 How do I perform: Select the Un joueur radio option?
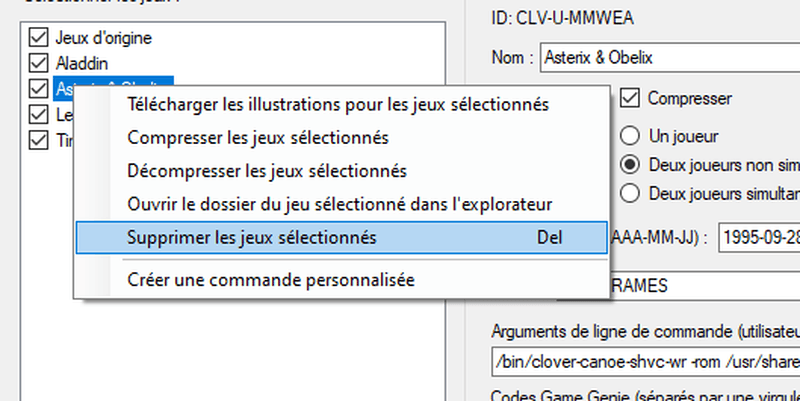[630, 136]
